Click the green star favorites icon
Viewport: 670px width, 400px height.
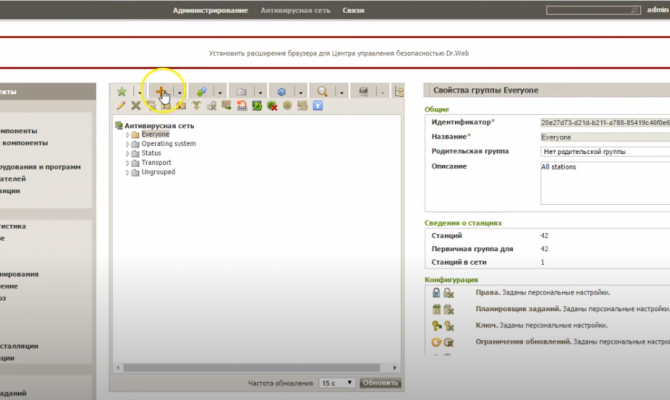(x=122, y=91)
